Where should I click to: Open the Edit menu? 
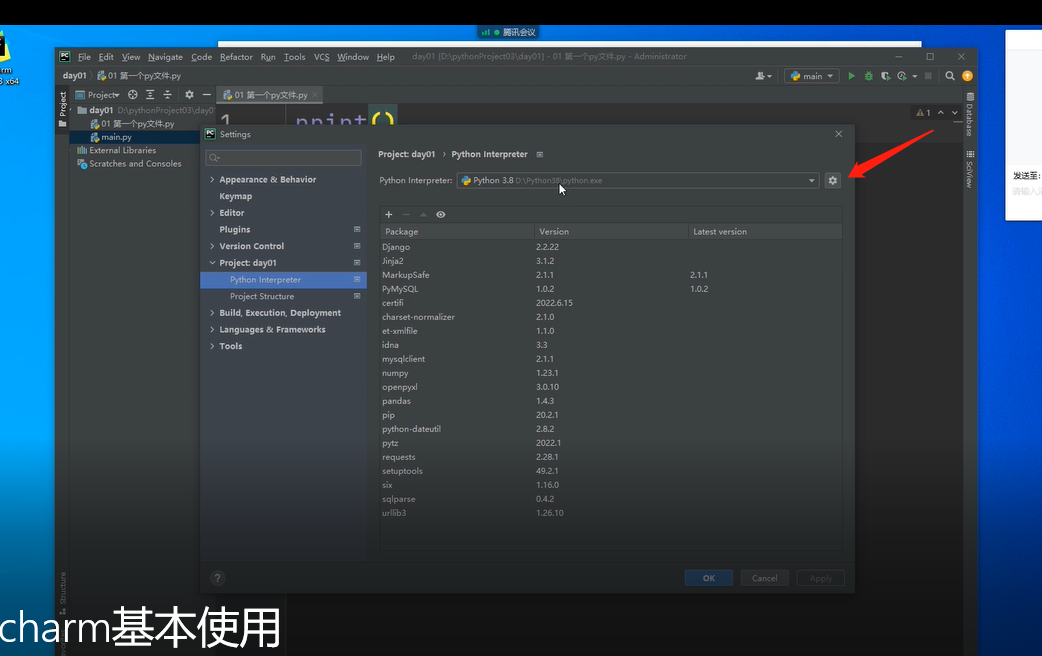106,56
